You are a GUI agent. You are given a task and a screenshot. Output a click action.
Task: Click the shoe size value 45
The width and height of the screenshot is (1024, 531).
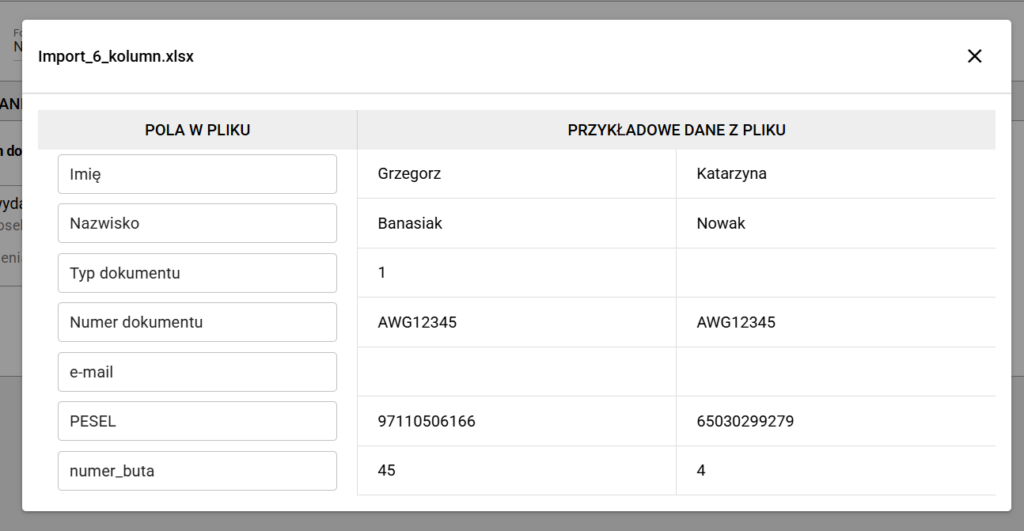pos(387,470)
